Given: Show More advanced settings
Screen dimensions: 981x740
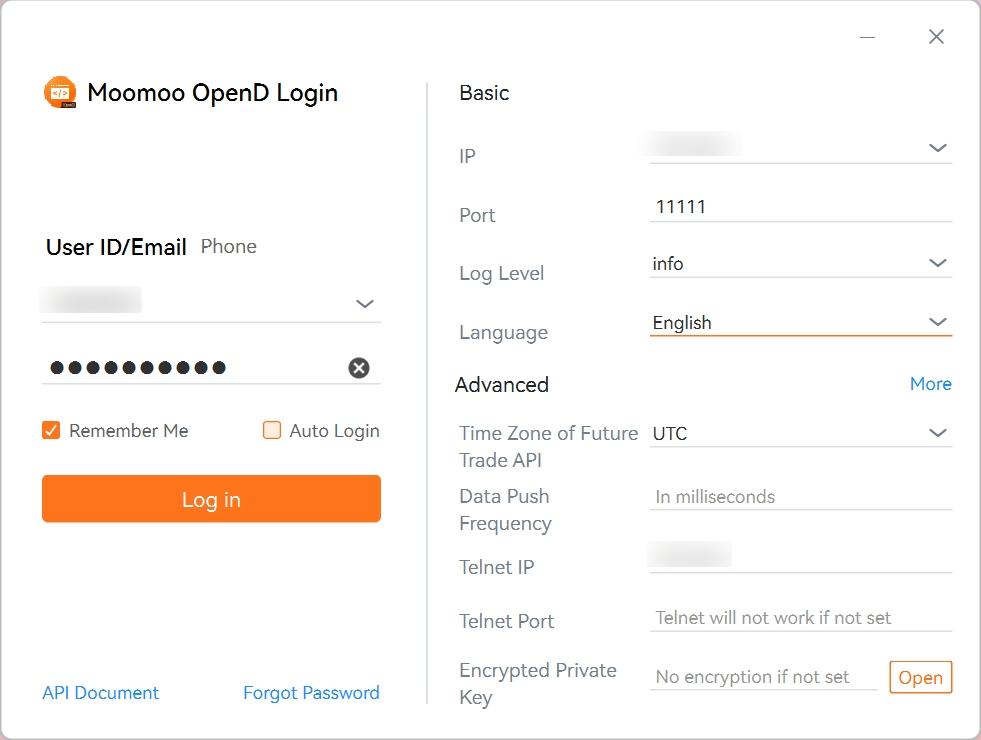Looking at the screenshot, I should [930, 383].
